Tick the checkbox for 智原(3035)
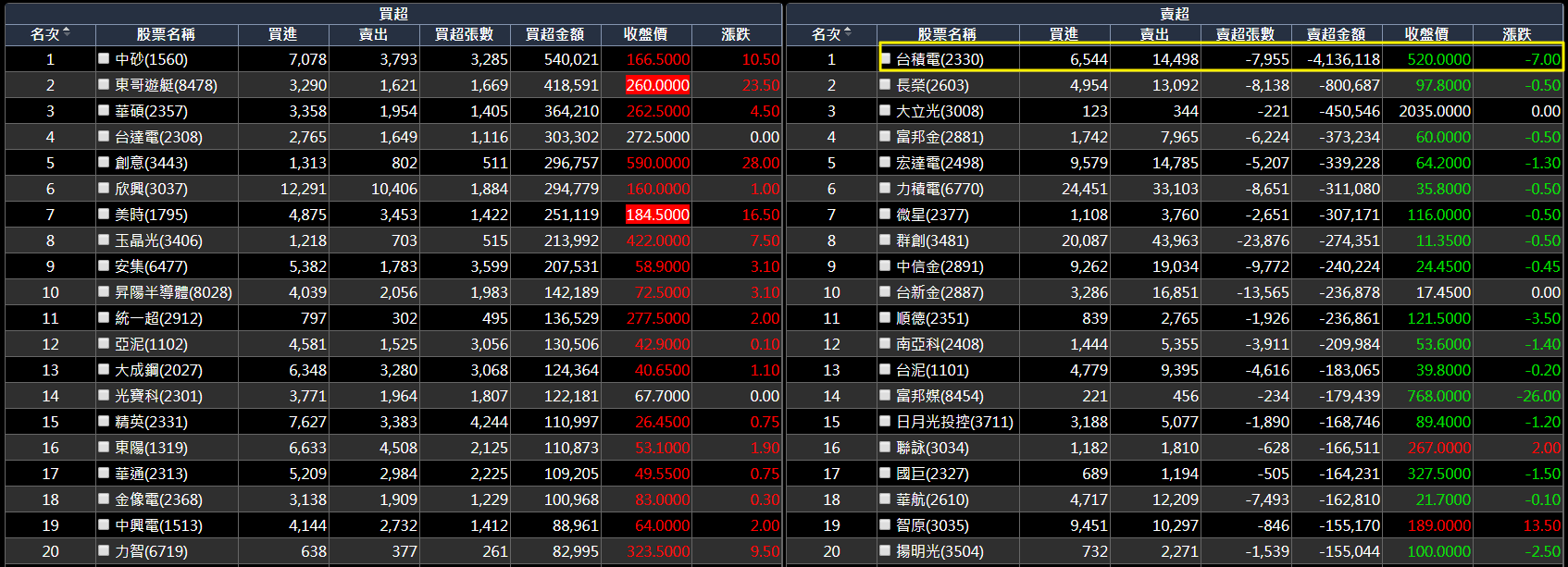 click(885, 524)
